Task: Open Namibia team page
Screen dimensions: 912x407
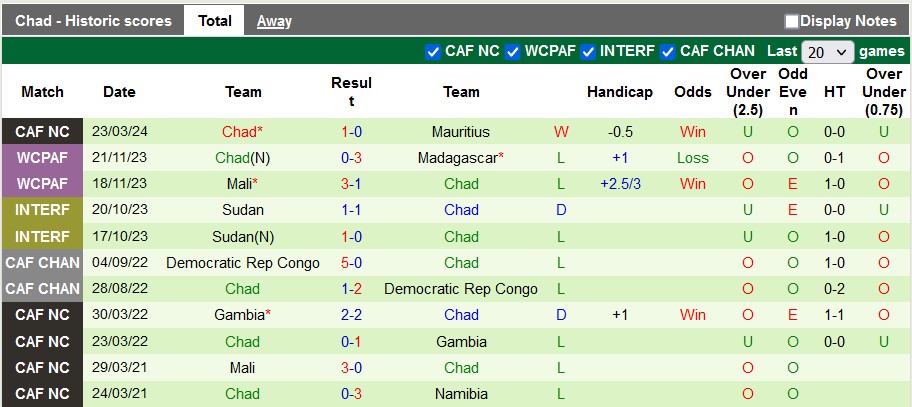Action: [461, 394]
